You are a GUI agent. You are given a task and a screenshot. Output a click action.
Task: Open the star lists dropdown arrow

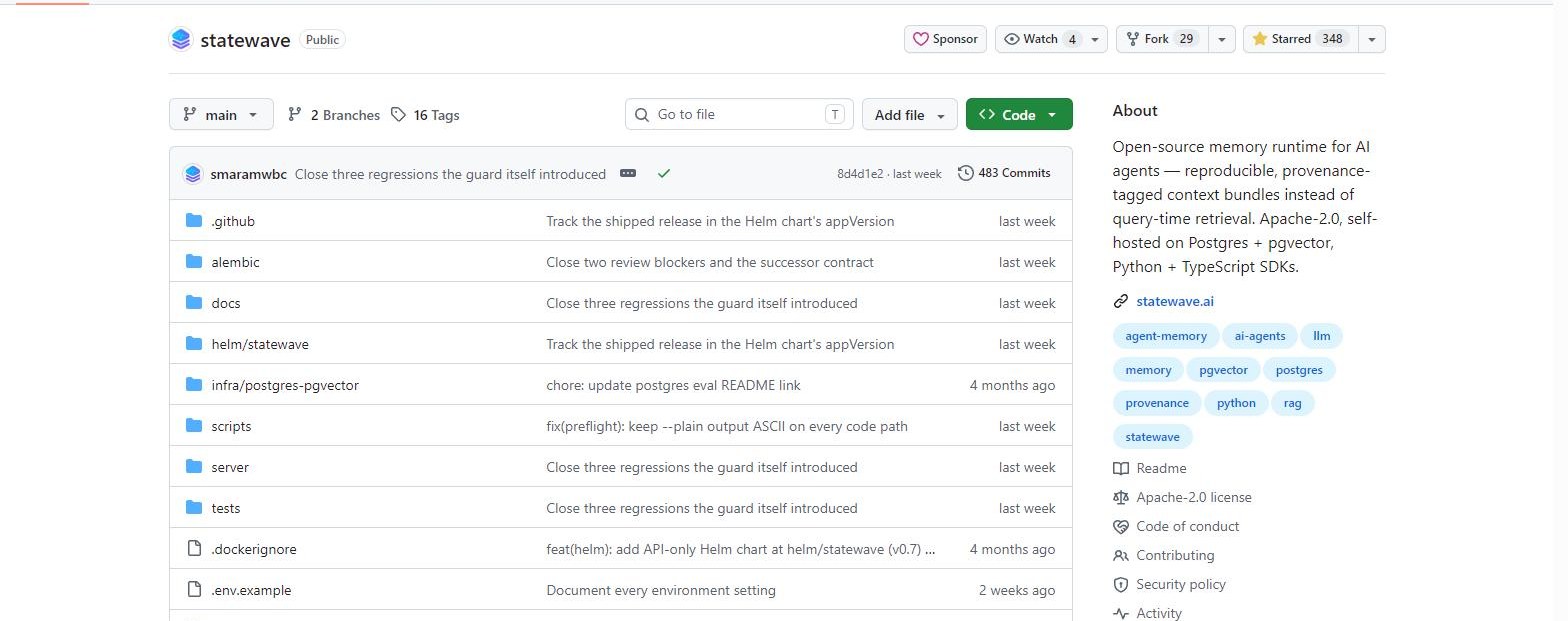(x=1372, y=39)
